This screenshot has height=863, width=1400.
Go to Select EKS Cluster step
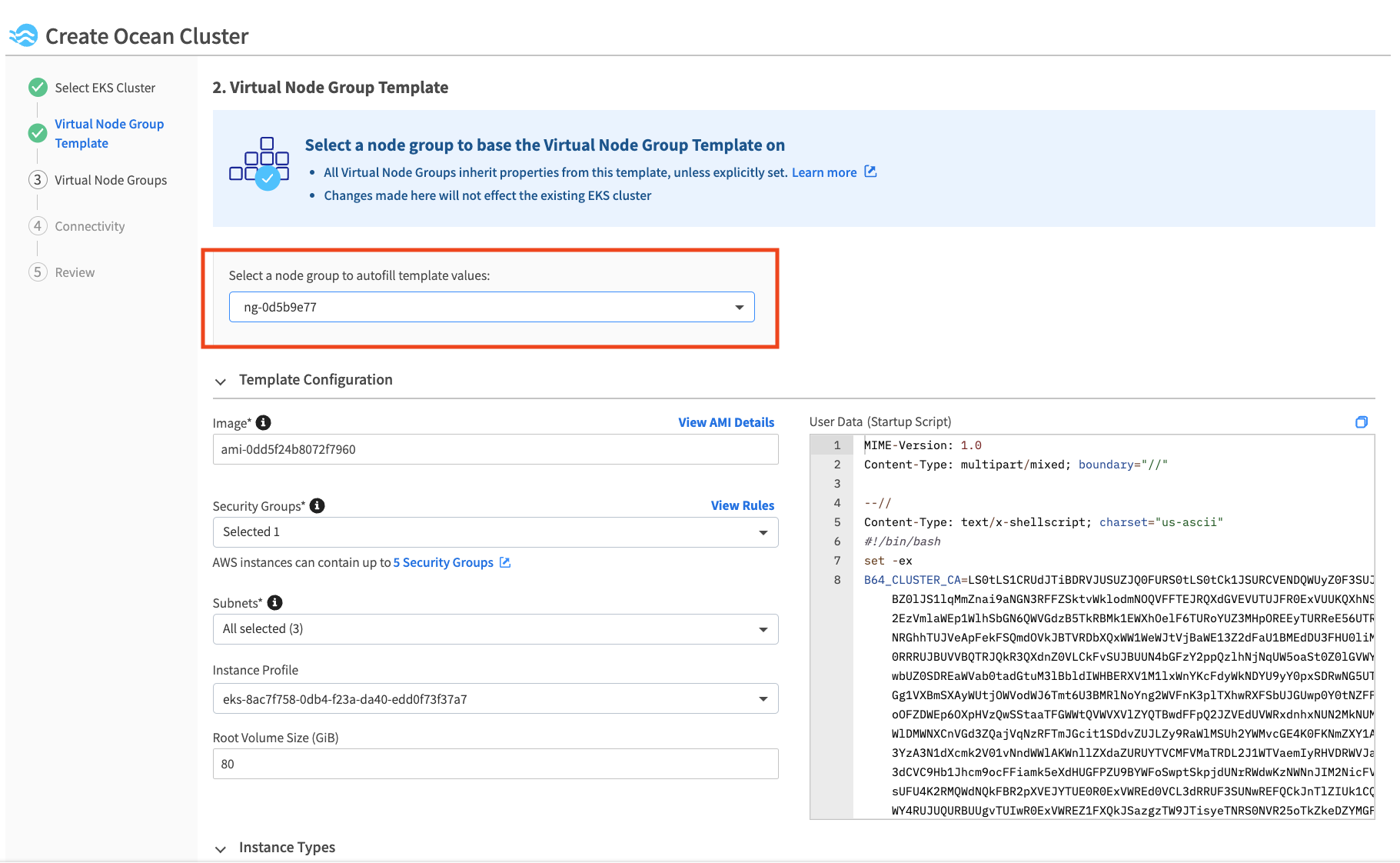click(x=105, y=88)
